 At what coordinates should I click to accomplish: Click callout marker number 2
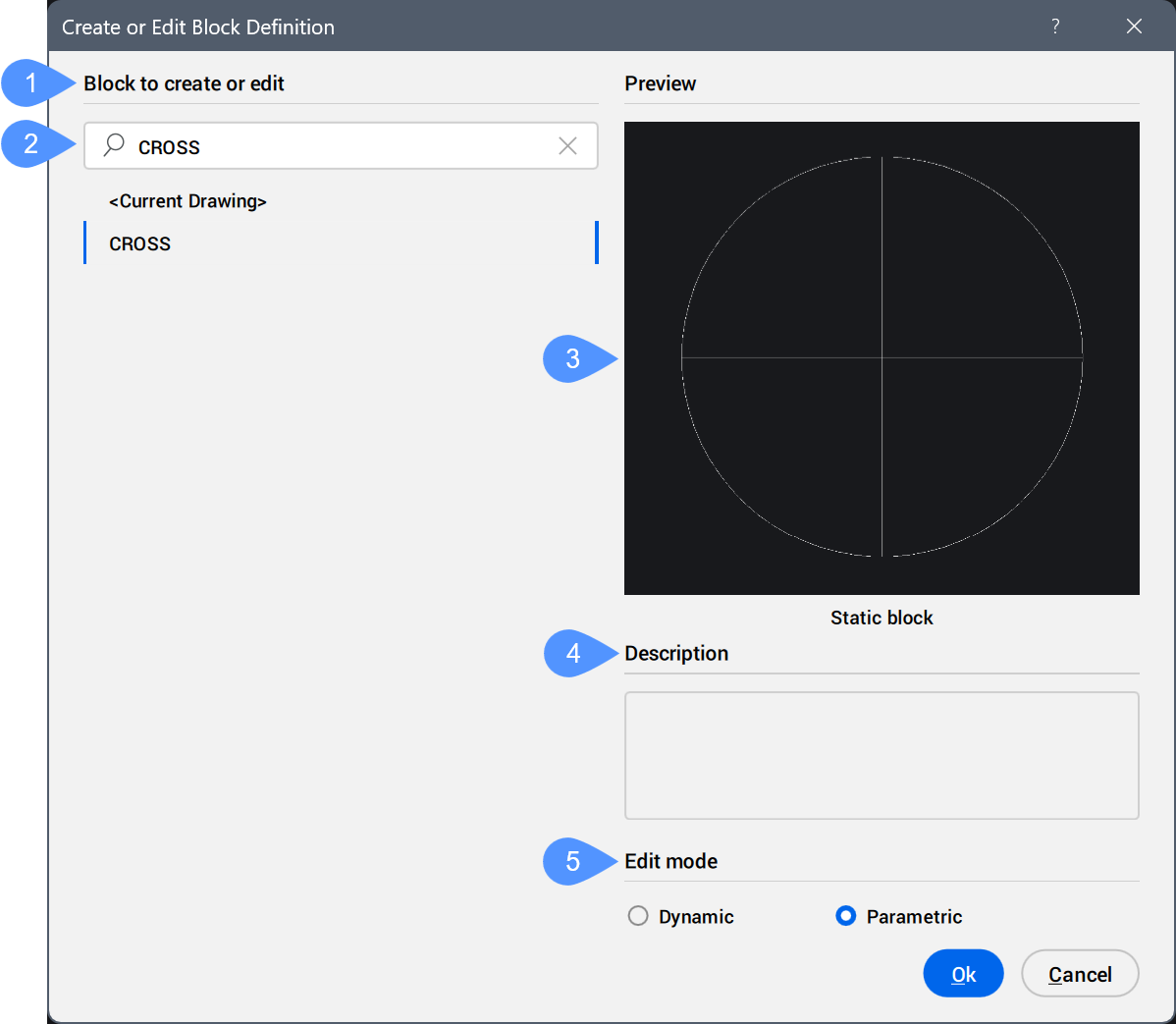click(x=31, y=144)
